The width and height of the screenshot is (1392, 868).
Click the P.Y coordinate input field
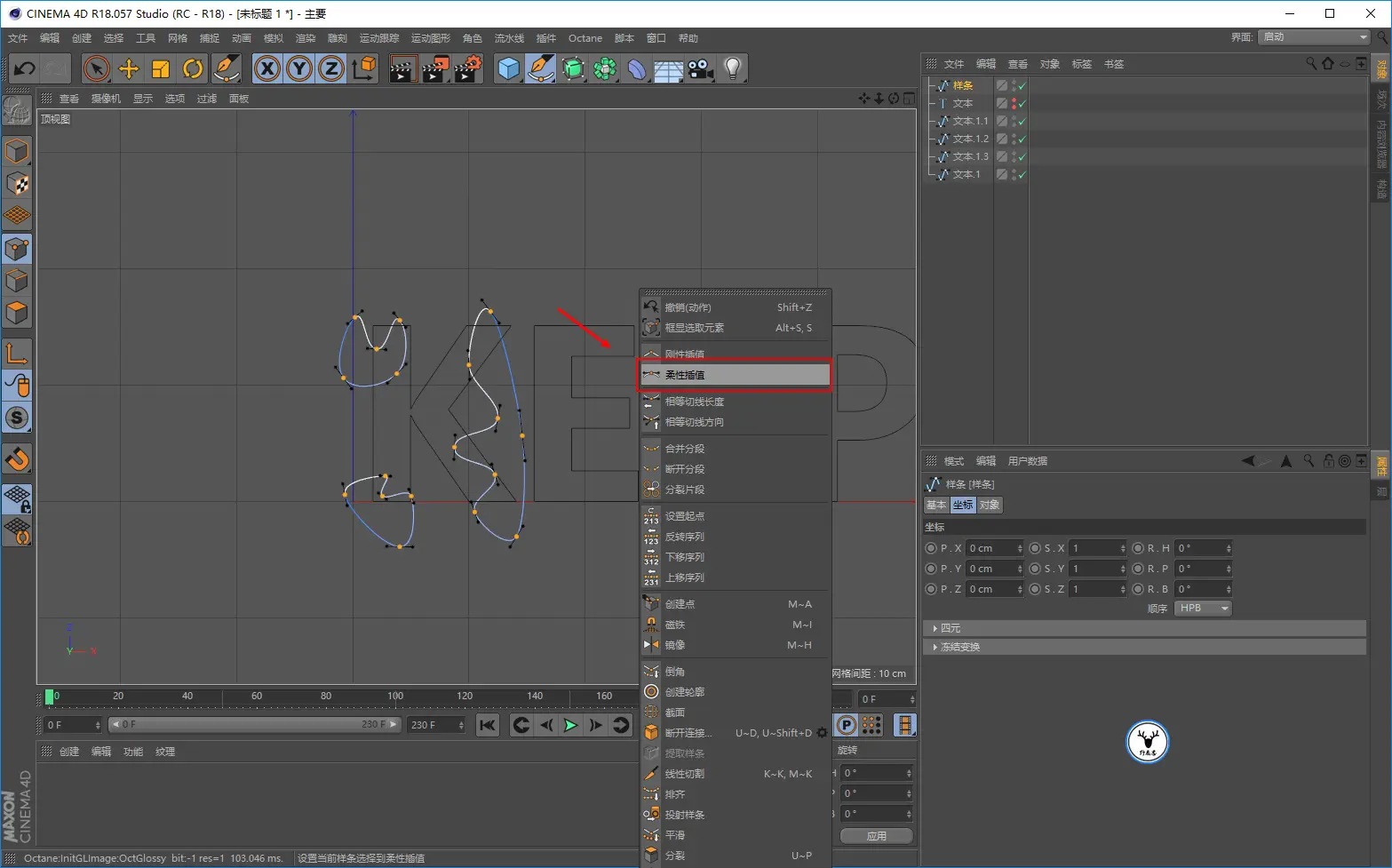pos(994,569)
